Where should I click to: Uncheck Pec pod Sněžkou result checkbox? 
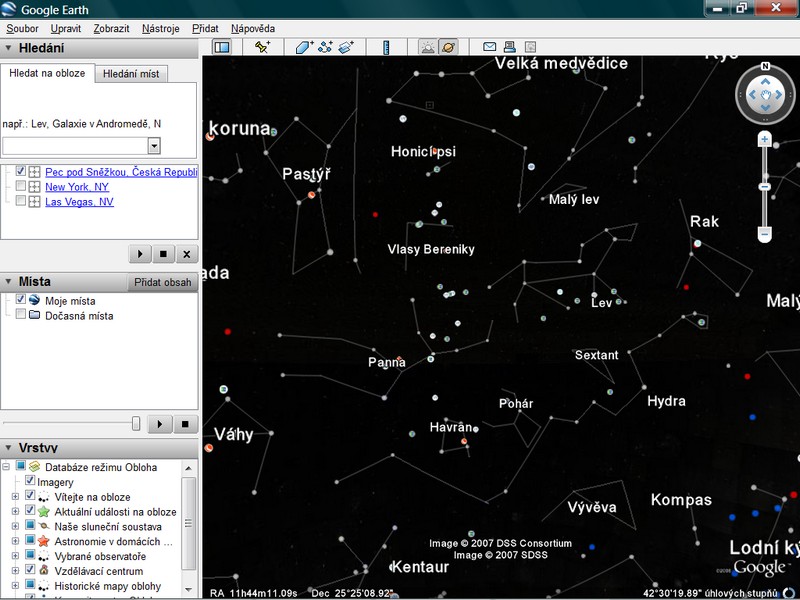click(x=20, y=170)
